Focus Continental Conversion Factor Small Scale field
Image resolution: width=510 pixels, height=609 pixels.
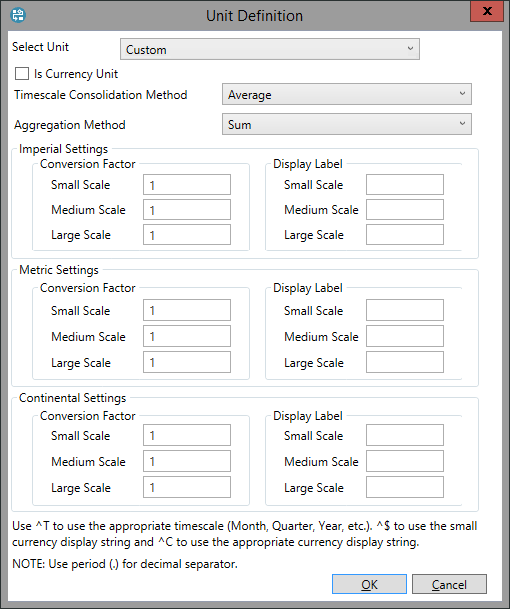coord(187,435)
